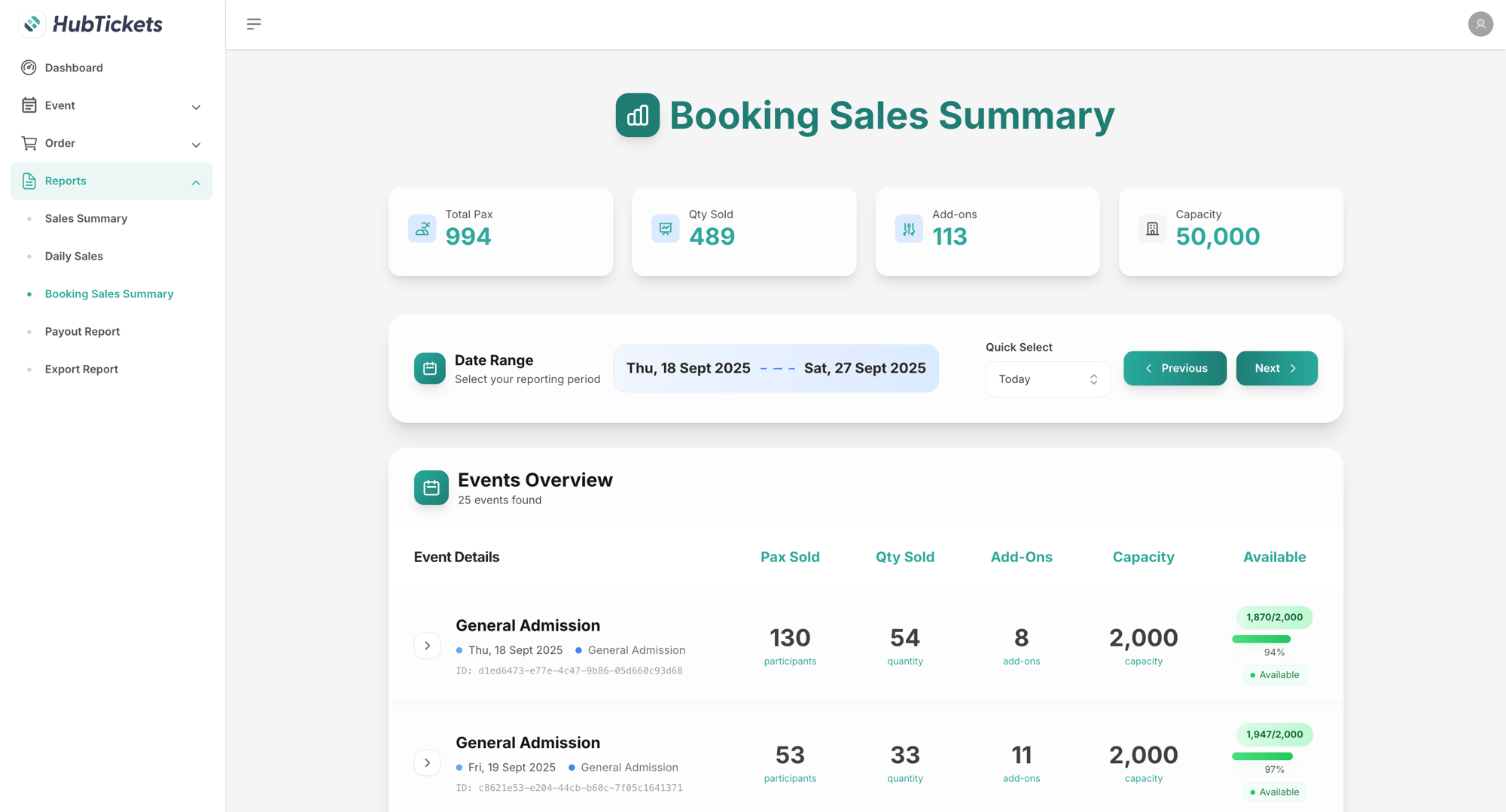Go to Daily Sales report
Image resolution: width=1506 pixels, height=812 pixels.
point(74,256)
